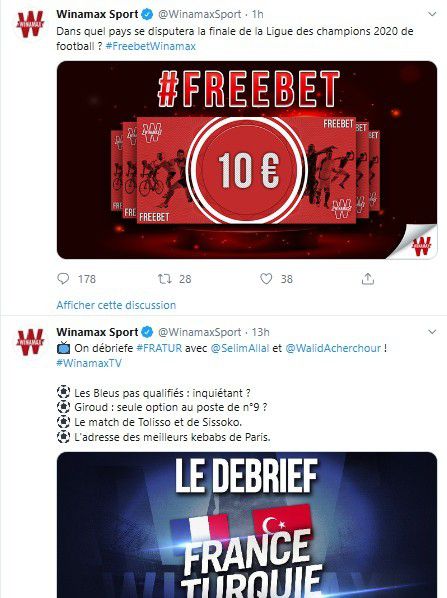Expand options chevron on first tweet
447x598 pixels.
click(x=432, y=14)
